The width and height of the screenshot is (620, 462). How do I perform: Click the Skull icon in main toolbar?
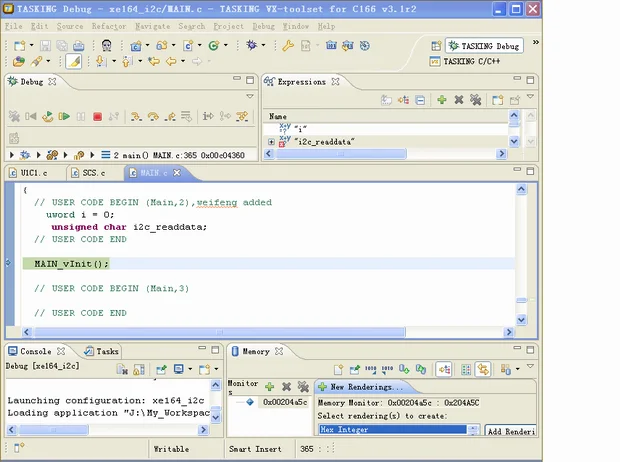(x=106, y=45)
